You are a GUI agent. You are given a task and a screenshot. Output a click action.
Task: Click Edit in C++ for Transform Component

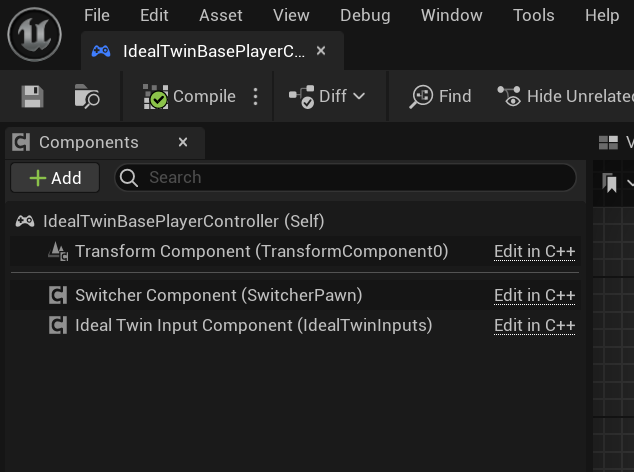pyautogui.click(x=534, y=252)
